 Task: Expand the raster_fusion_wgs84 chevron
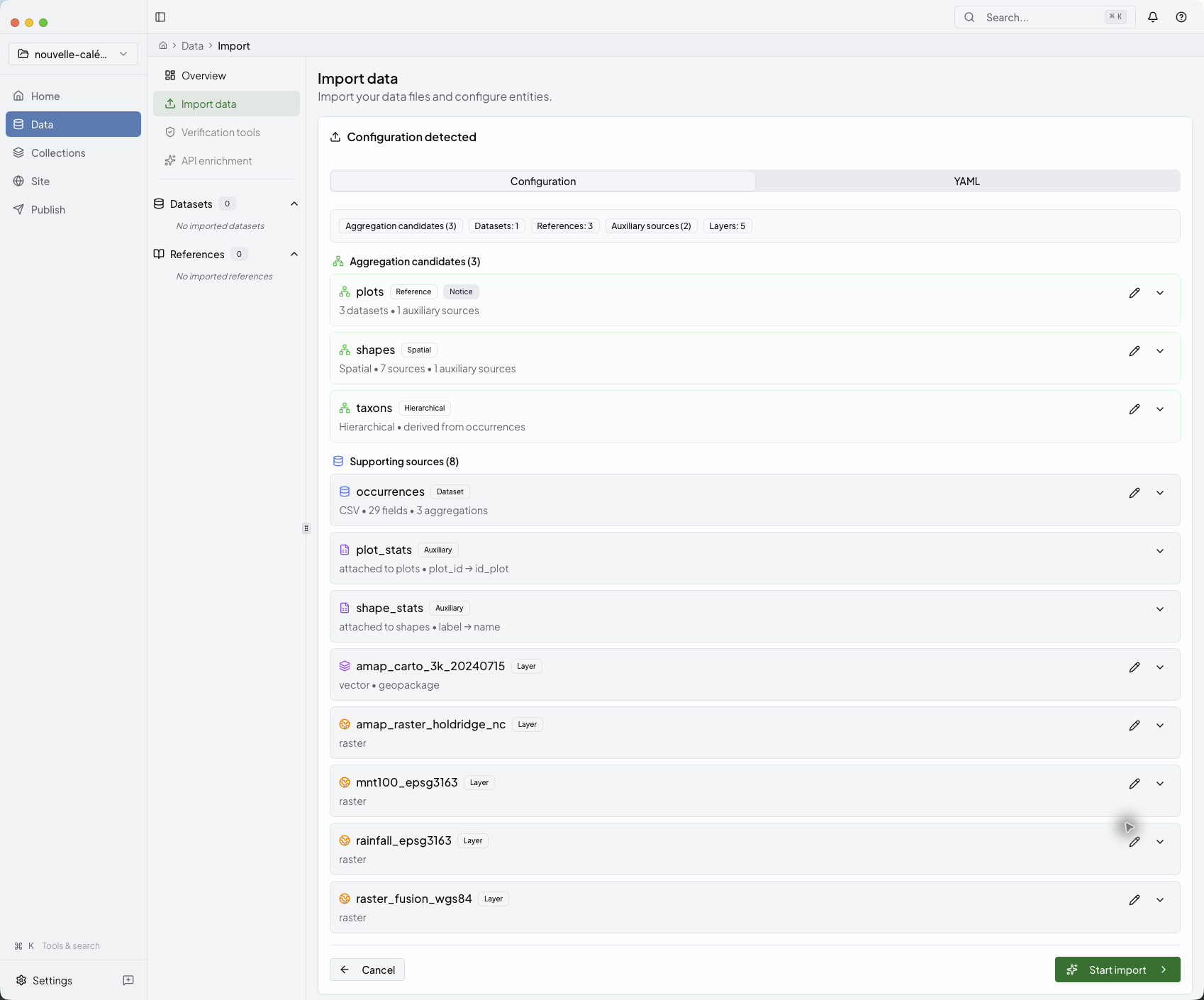pos(1160,900)
